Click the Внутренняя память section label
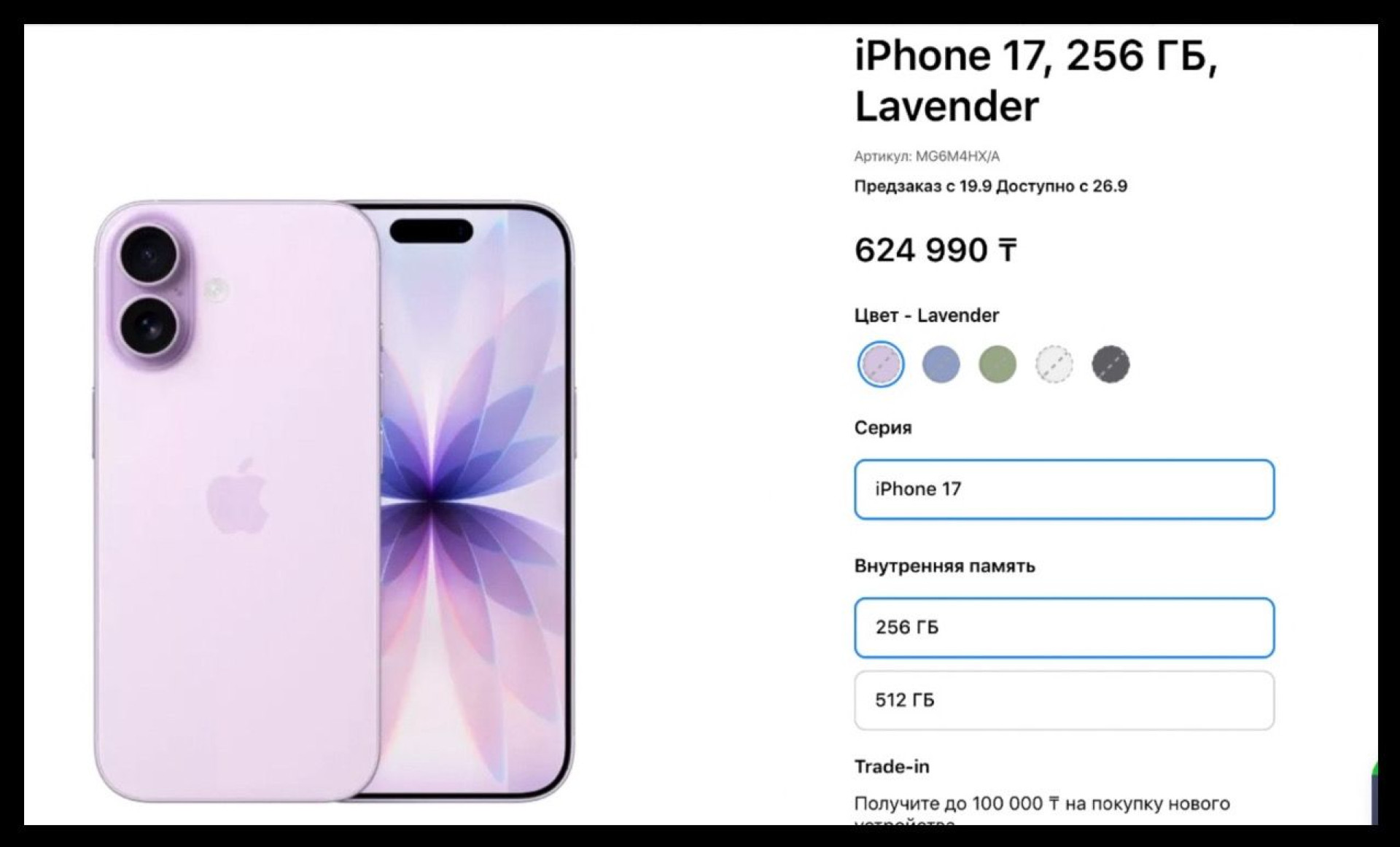The width and height of the screenshot is (1400, 847). tap(944, 566)
